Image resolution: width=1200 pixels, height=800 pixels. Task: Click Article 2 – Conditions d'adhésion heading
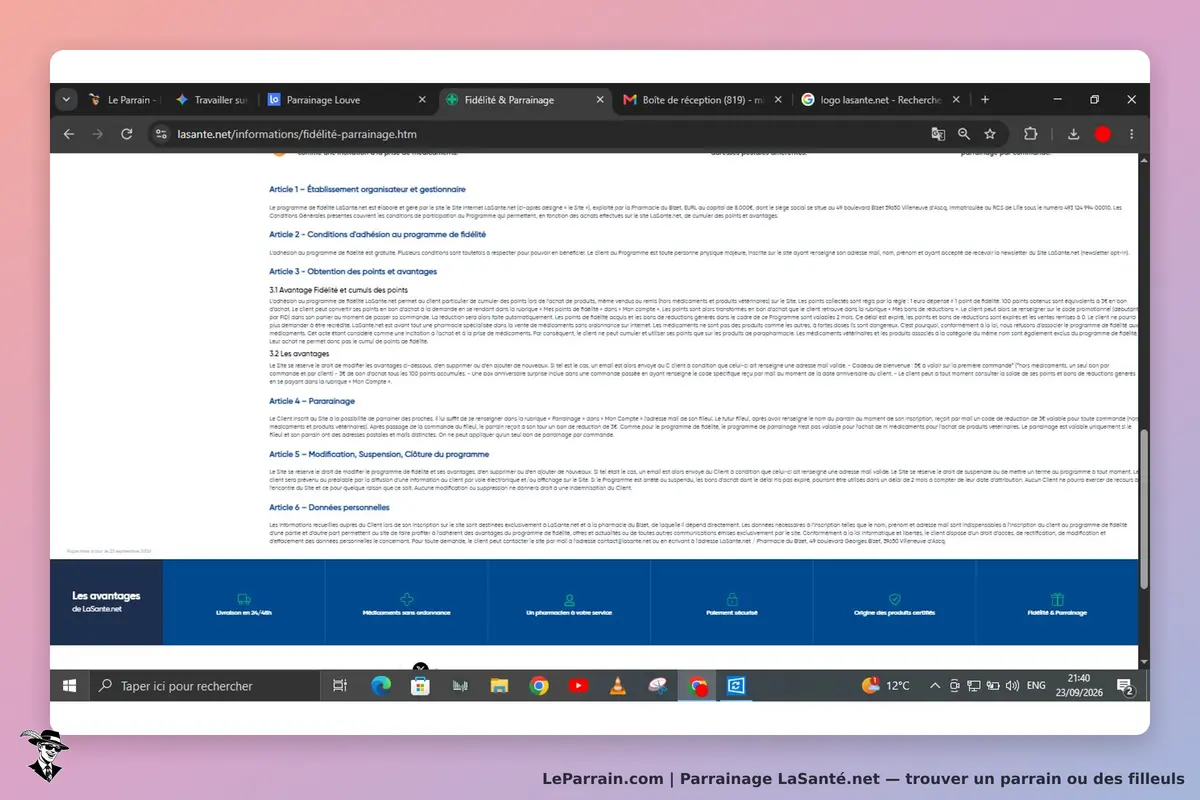pos(377,234)
